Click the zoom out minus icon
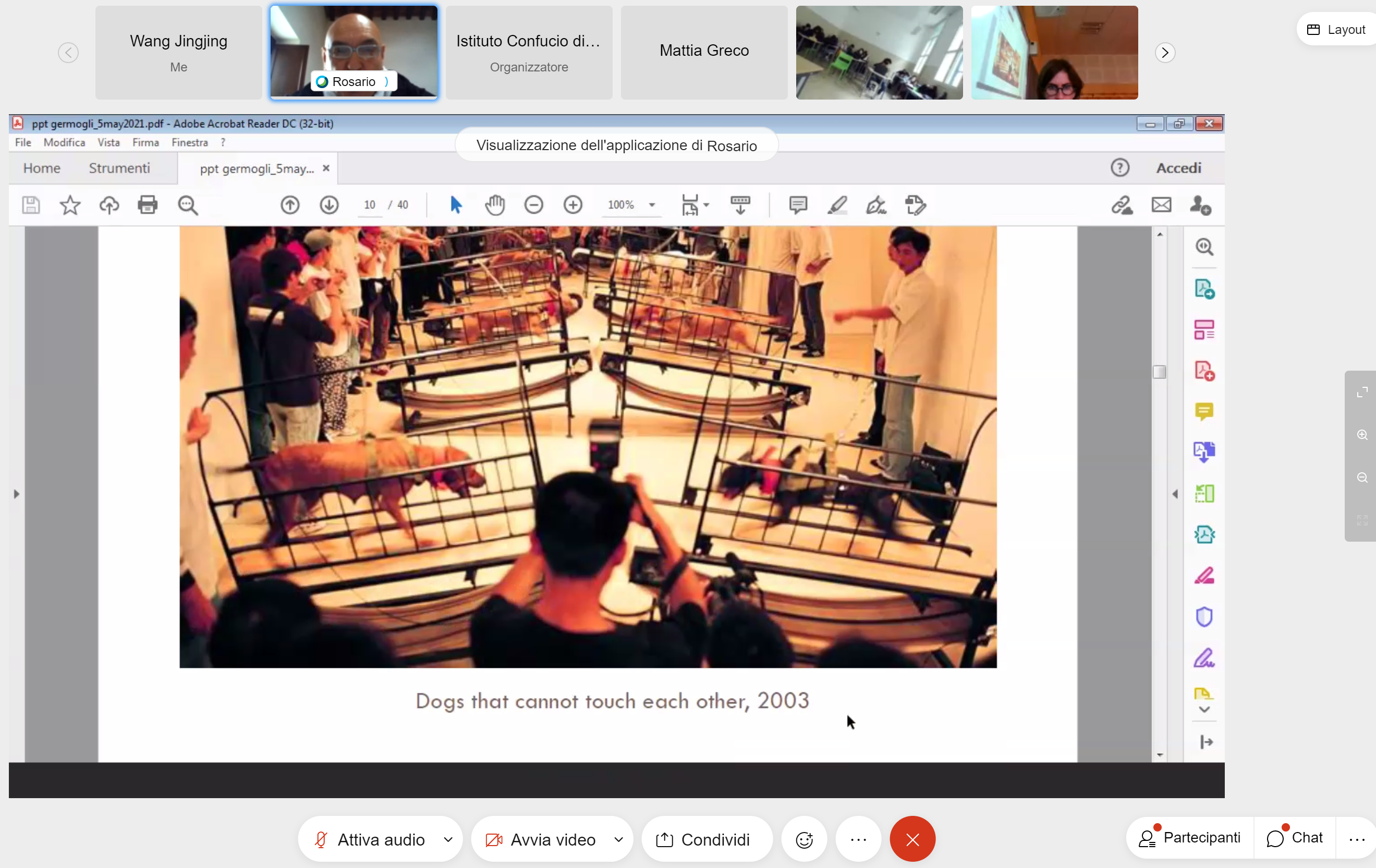 pos(534,204)
